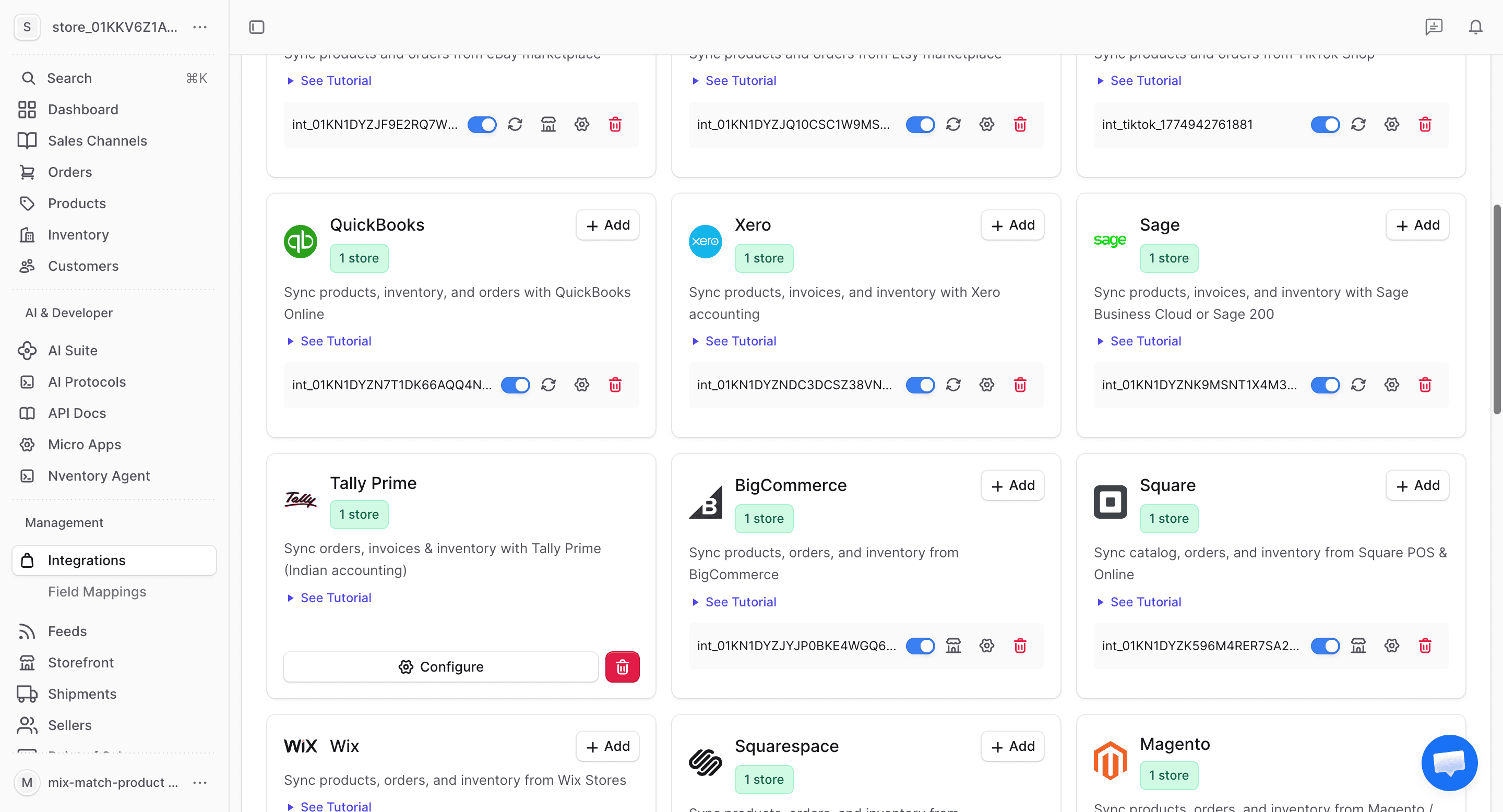
Task: Add a BigCommerce integration
Action: click(x=1012, y=485)
